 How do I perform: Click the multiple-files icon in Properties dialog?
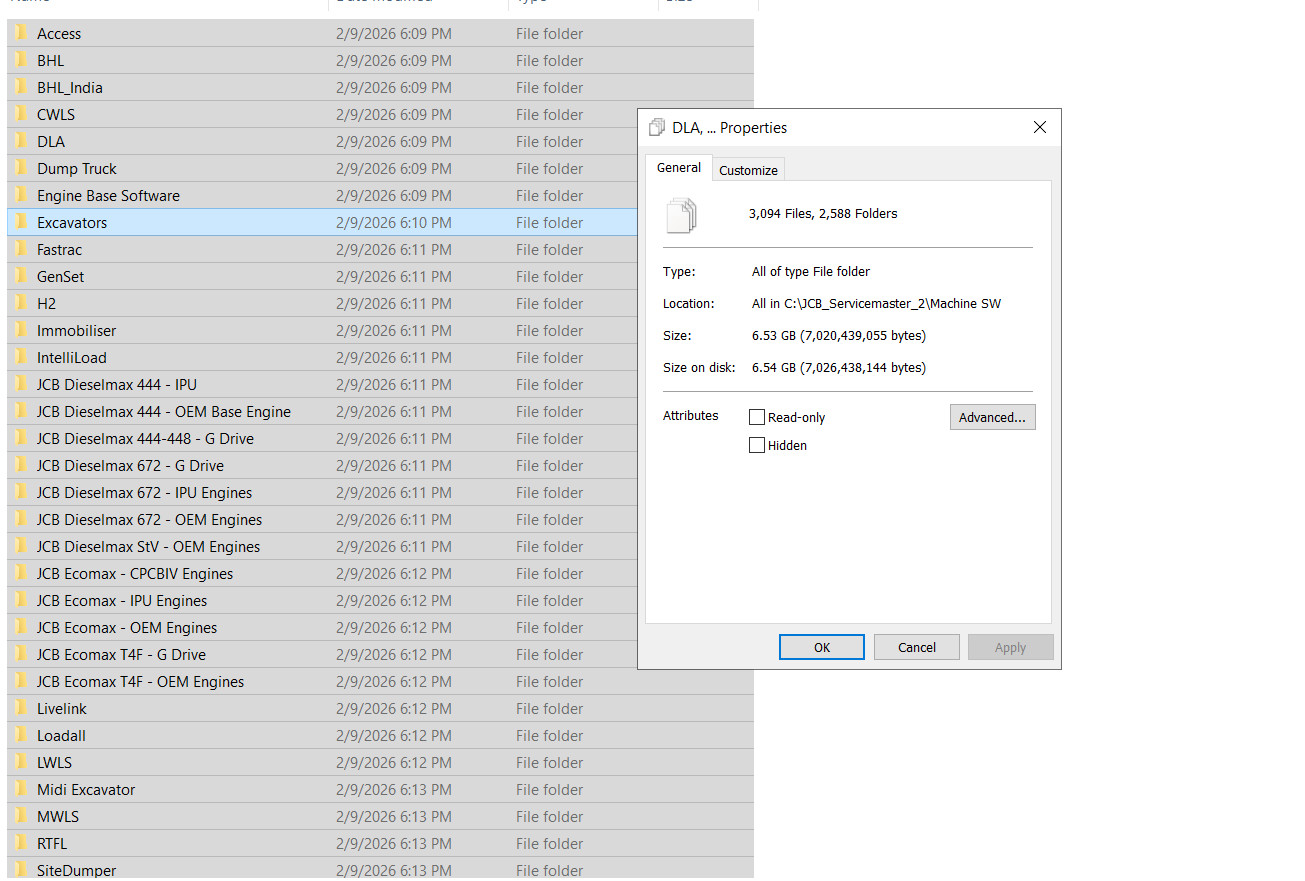681,215
